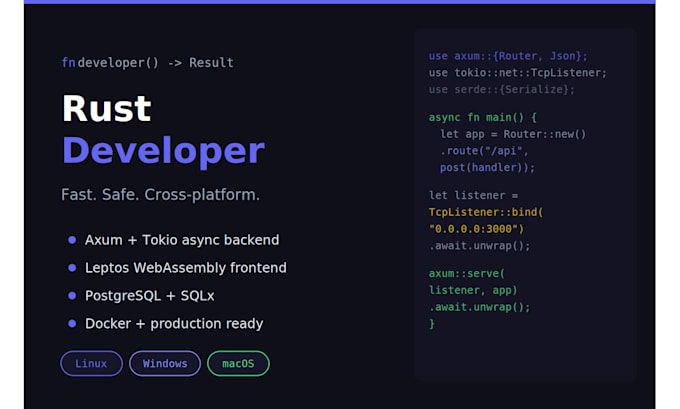Click the gray ".await.unwrap();" code line
Image resolution: width=680 pixels, height=409 pixels.
(479, 246)
